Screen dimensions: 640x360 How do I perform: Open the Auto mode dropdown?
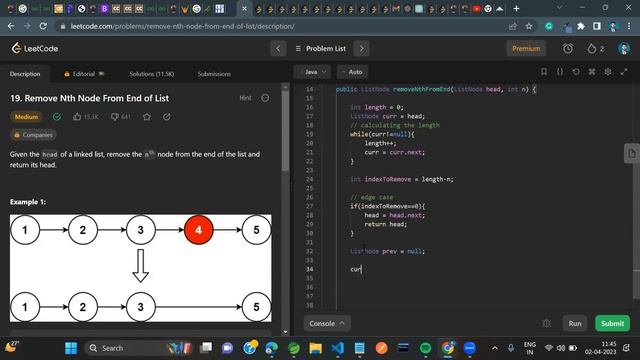(x=353, y=72)
